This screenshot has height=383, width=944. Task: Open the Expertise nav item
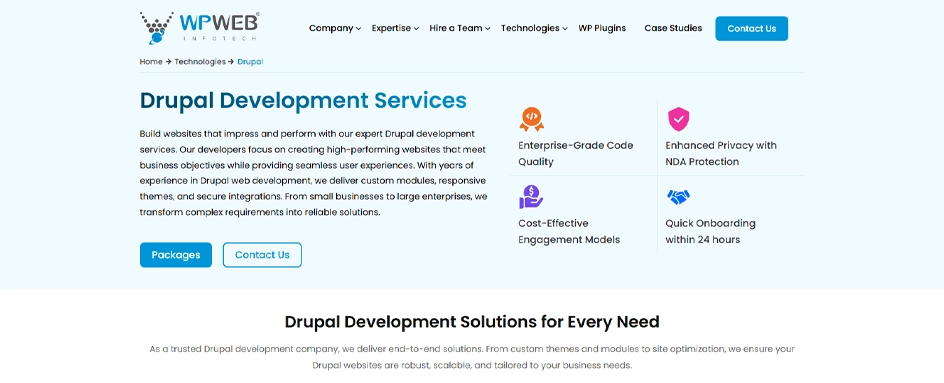(391, 28)
